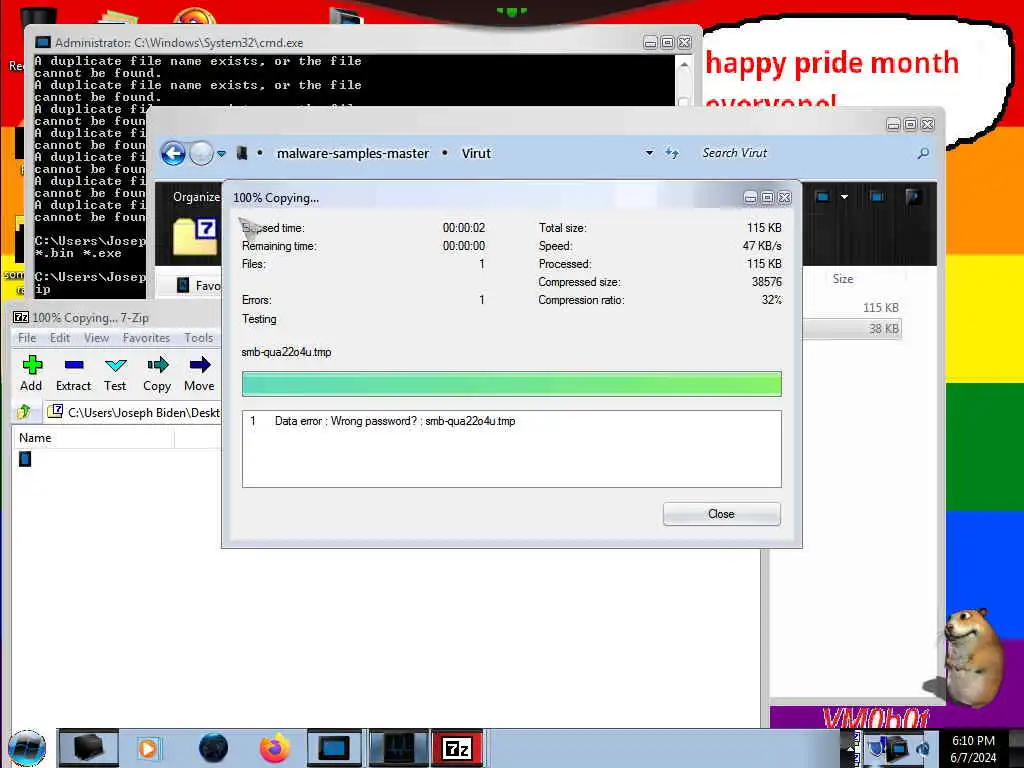1024x768 pixels.
Task: Open the view options dropdown arrow
Action: 844,197
